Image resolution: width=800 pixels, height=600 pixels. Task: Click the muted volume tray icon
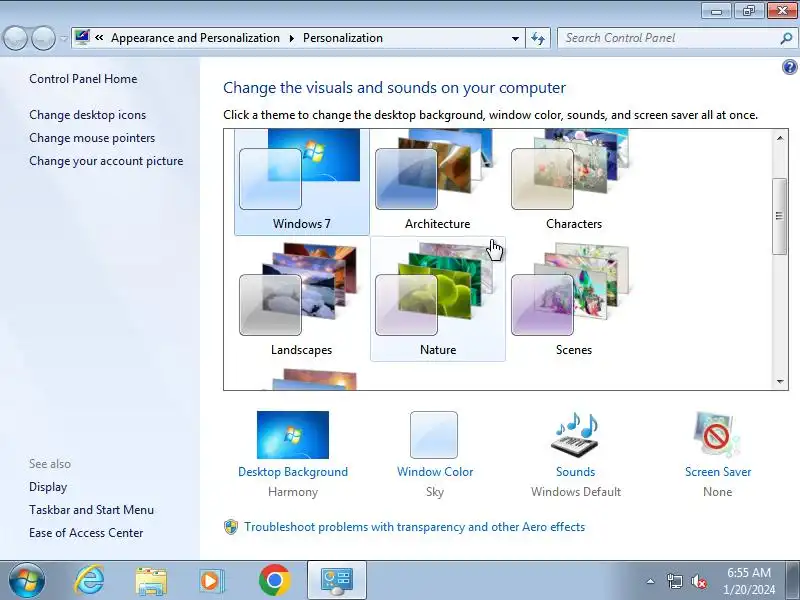pos(699,581)
